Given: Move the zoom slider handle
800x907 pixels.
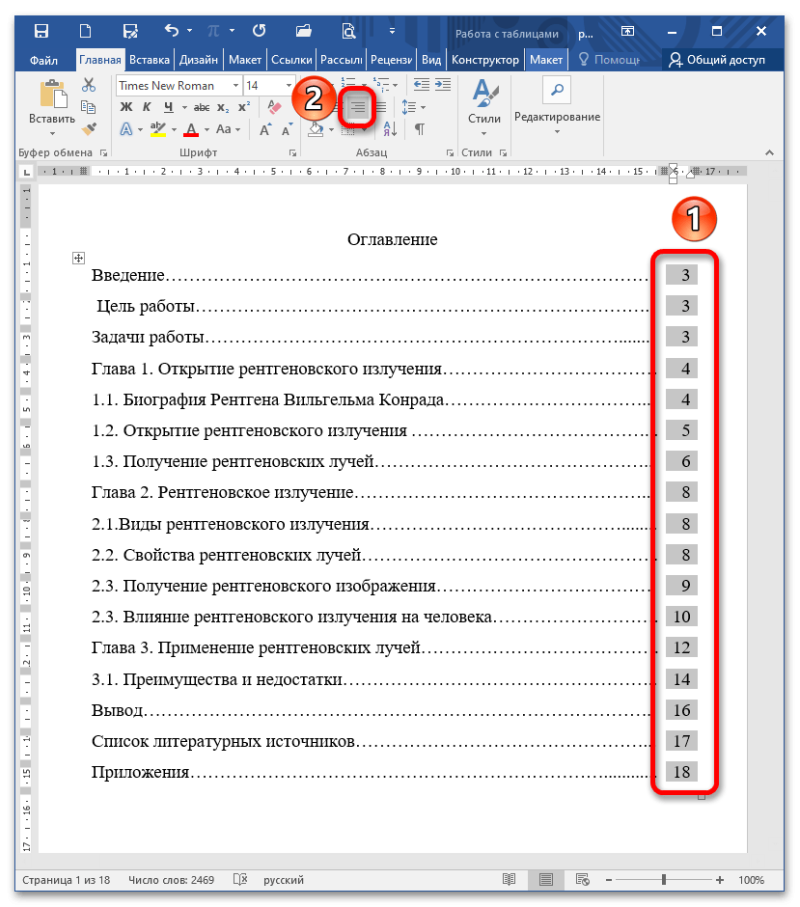Looking at the screenshot, I should (664, 880).
